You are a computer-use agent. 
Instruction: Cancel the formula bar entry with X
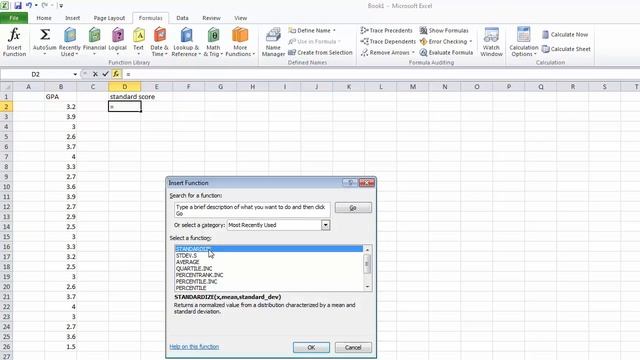[95, 74]
